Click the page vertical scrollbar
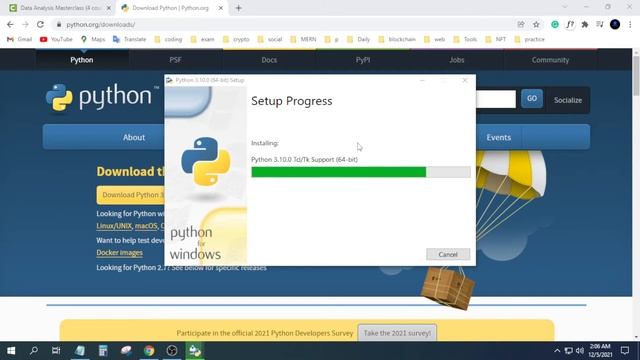 click(x=636, y=76)
